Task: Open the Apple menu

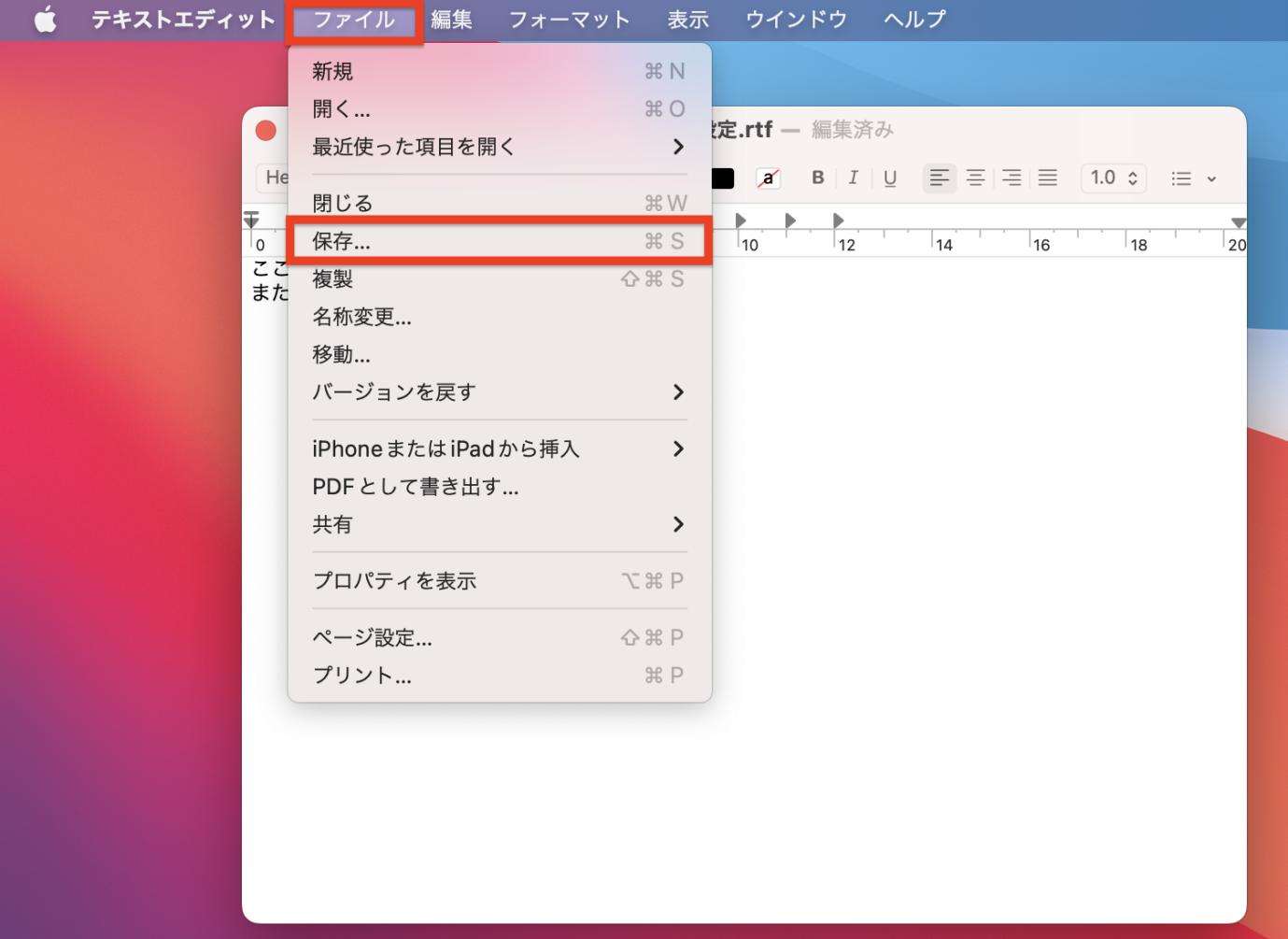Action: tap(45, 20)
